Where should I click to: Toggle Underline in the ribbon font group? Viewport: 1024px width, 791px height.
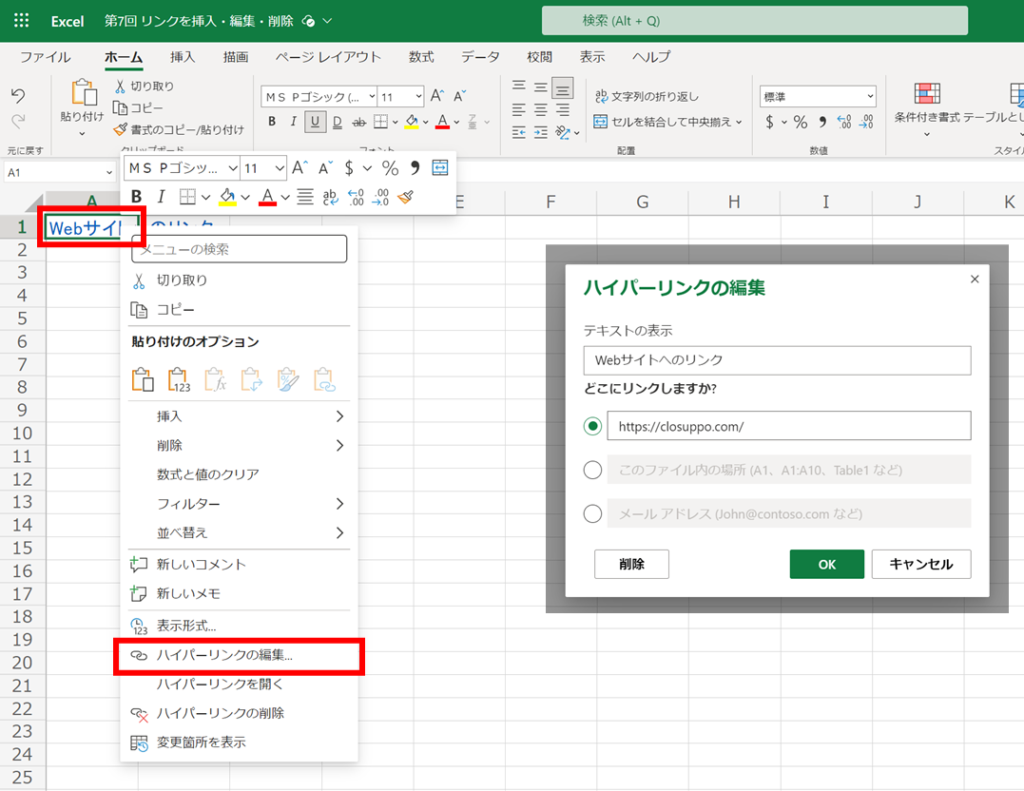point(315,121)
